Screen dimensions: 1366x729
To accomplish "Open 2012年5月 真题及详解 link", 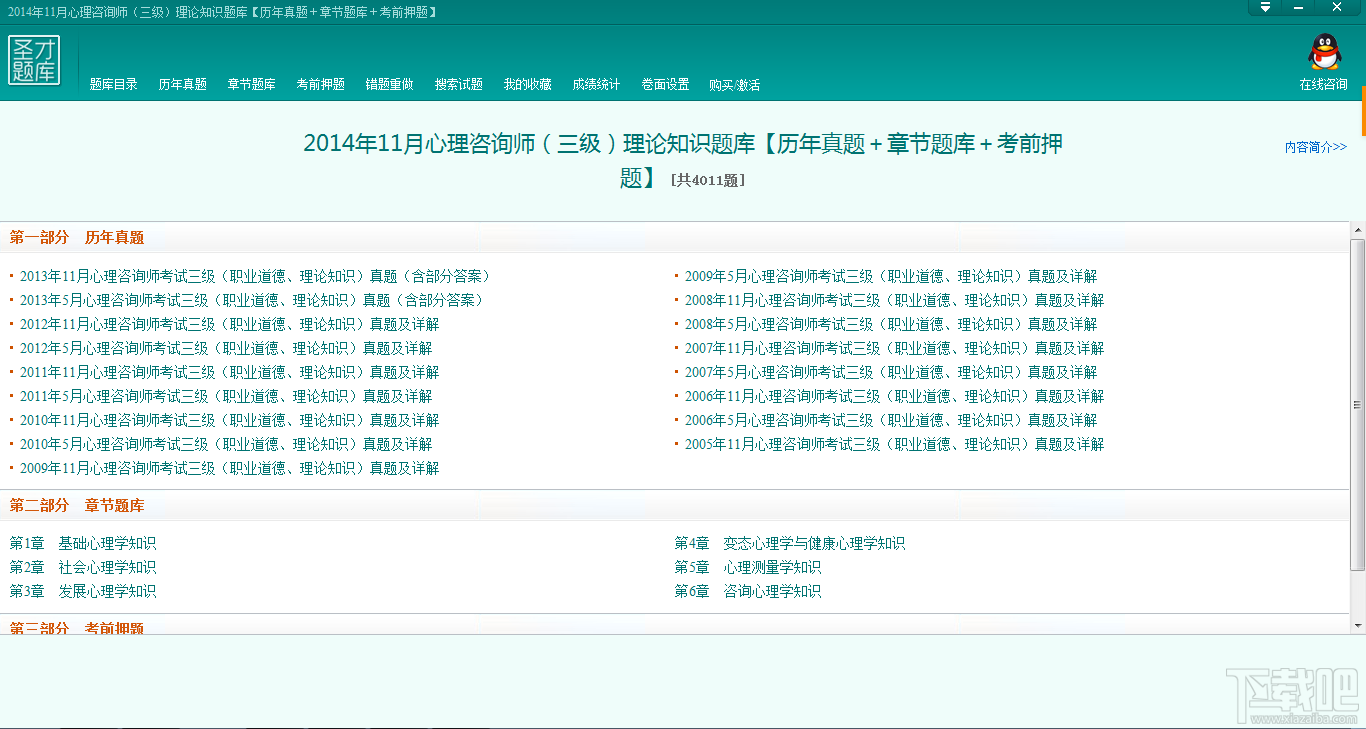I will (226, 348).
